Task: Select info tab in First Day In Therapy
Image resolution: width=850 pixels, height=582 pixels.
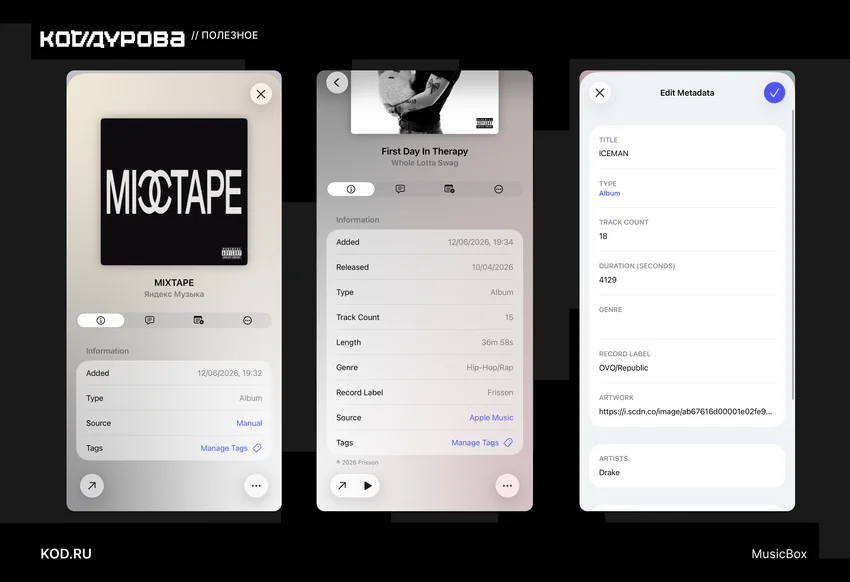Action: (x=351, y=189)
